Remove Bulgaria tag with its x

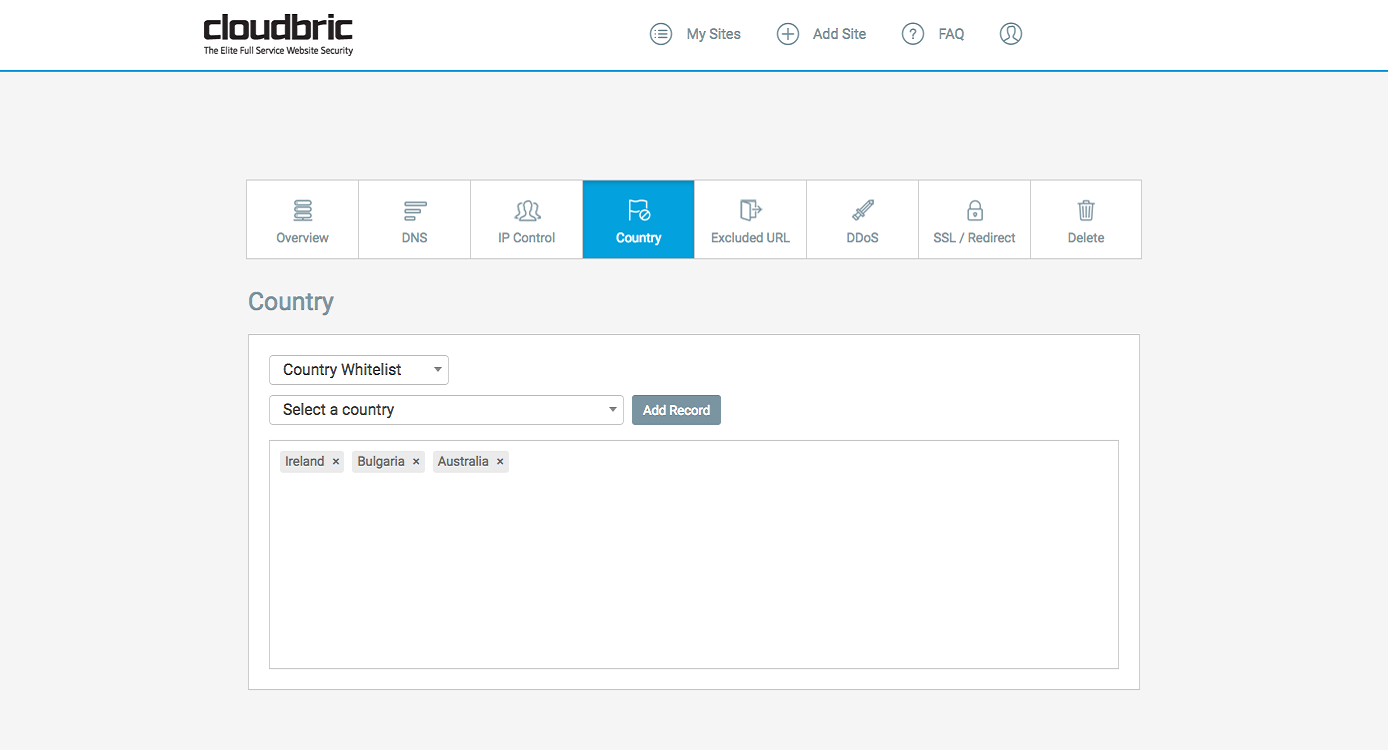416,462
